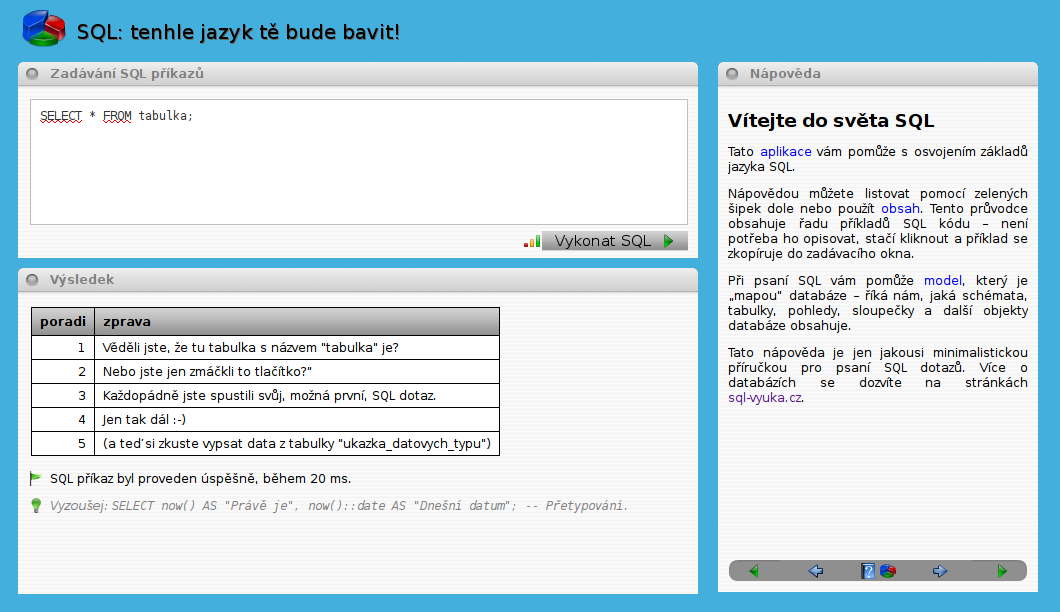Click the green lightbulb tip icon
1060x612 pixels.
point(36,506)
